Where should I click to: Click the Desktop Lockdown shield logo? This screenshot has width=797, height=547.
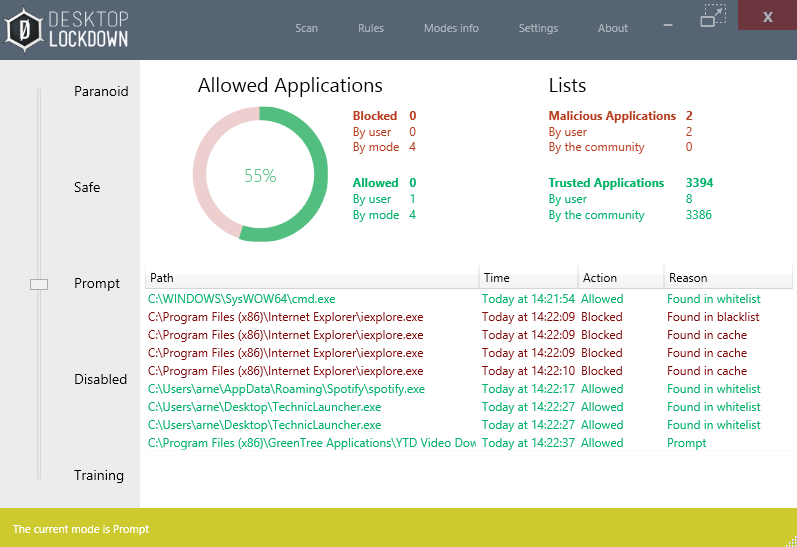pyautogui.click(x=24, y=30)
